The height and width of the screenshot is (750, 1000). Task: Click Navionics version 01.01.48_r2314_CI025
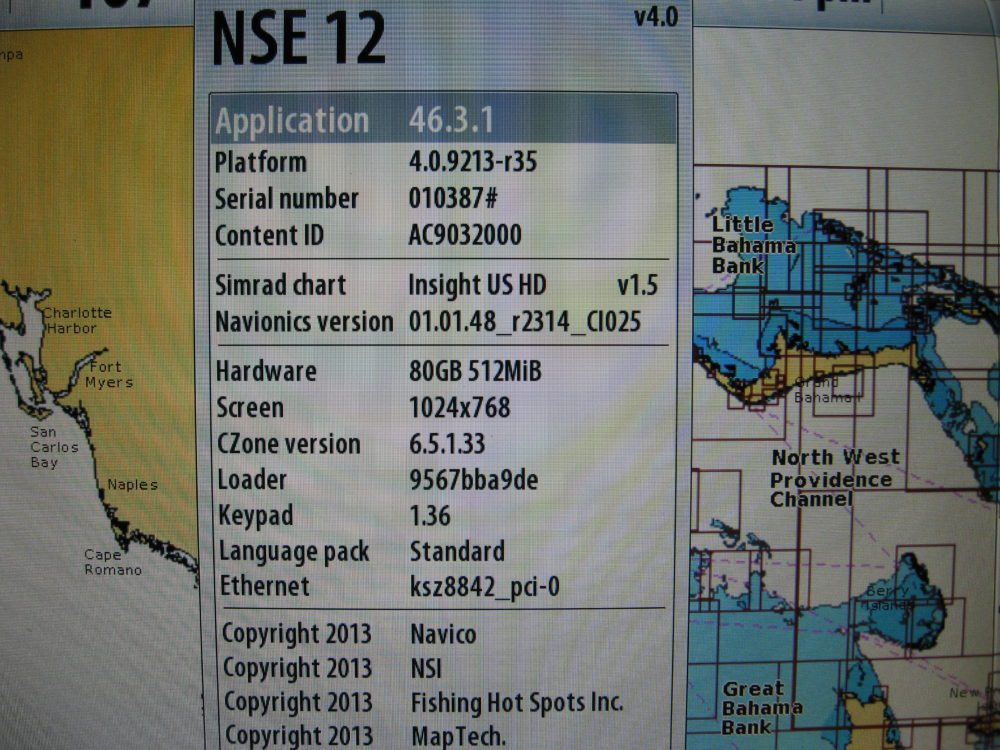click(x=524, y=322)
